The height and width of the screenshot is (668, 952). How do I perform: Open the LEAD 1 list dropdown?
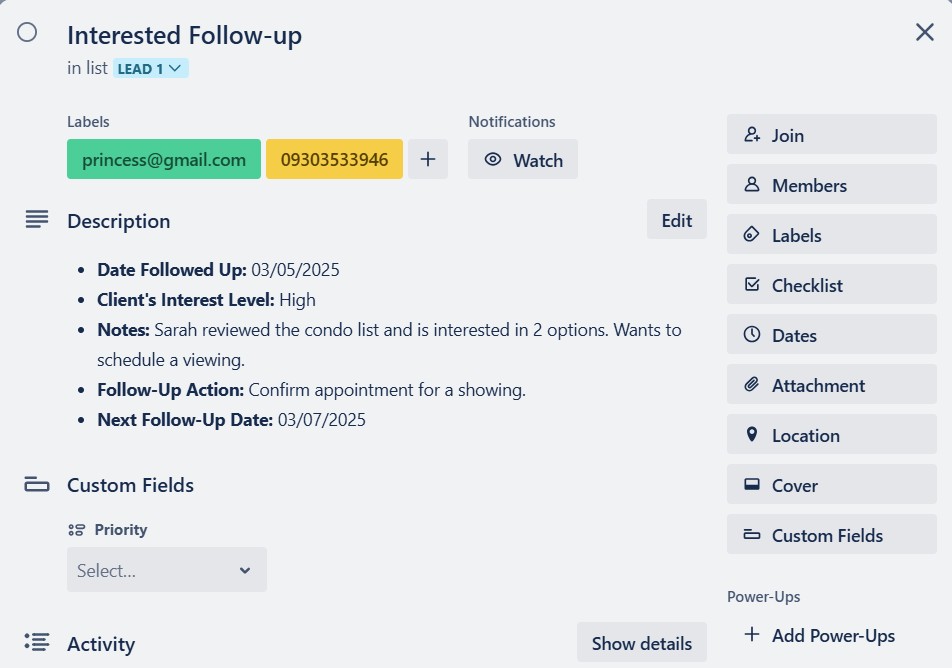coord(151,68)
